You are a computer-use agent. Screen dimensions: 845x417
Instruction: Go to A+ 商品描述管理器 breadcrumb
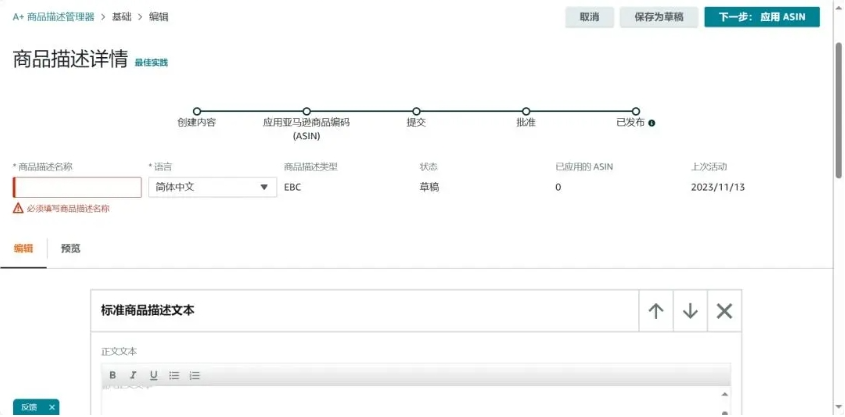pyautogui.click(x=53, y=17)
